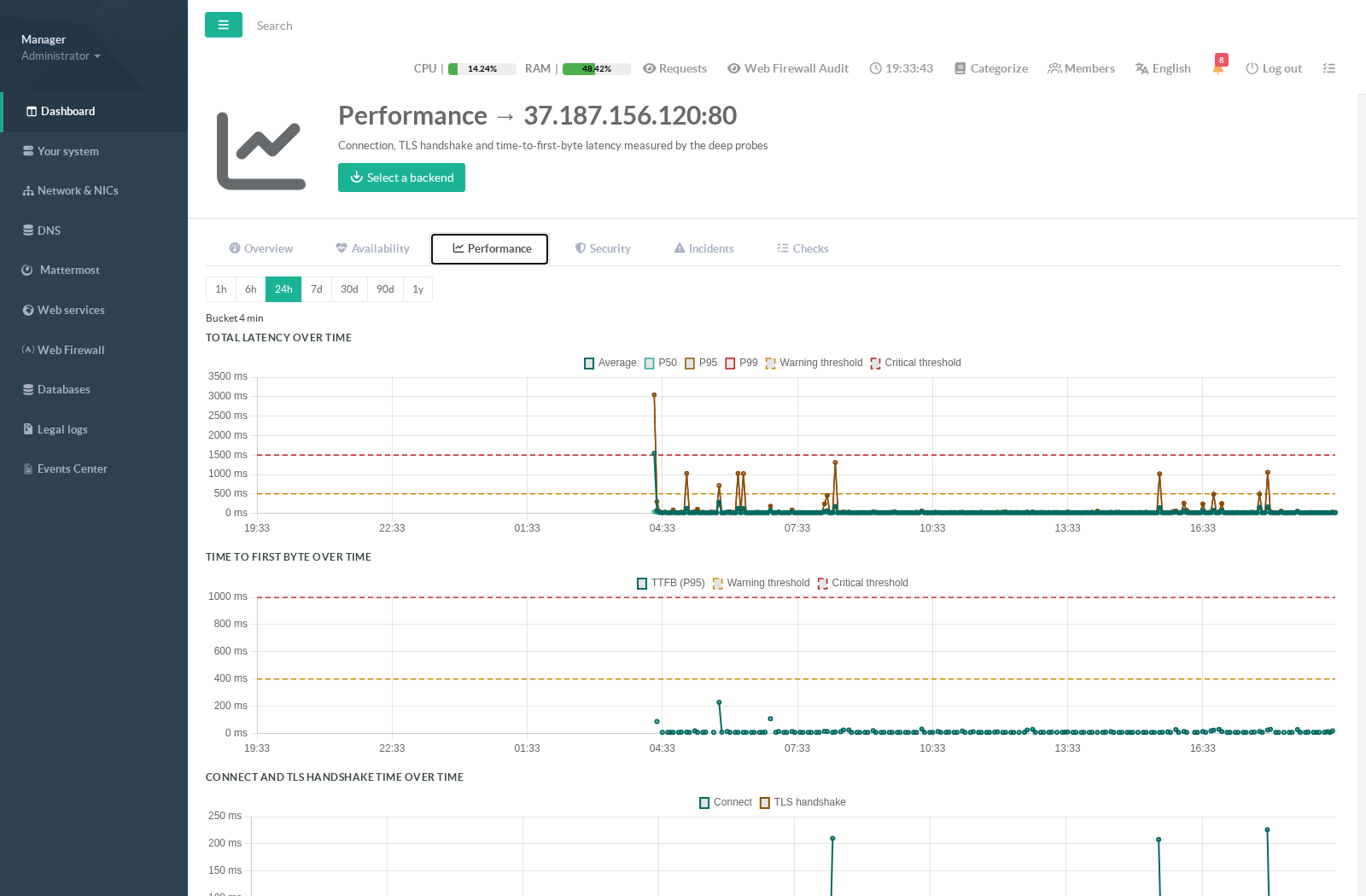Click the Web Firewall Audit eye icon

[x=733, y=68]
